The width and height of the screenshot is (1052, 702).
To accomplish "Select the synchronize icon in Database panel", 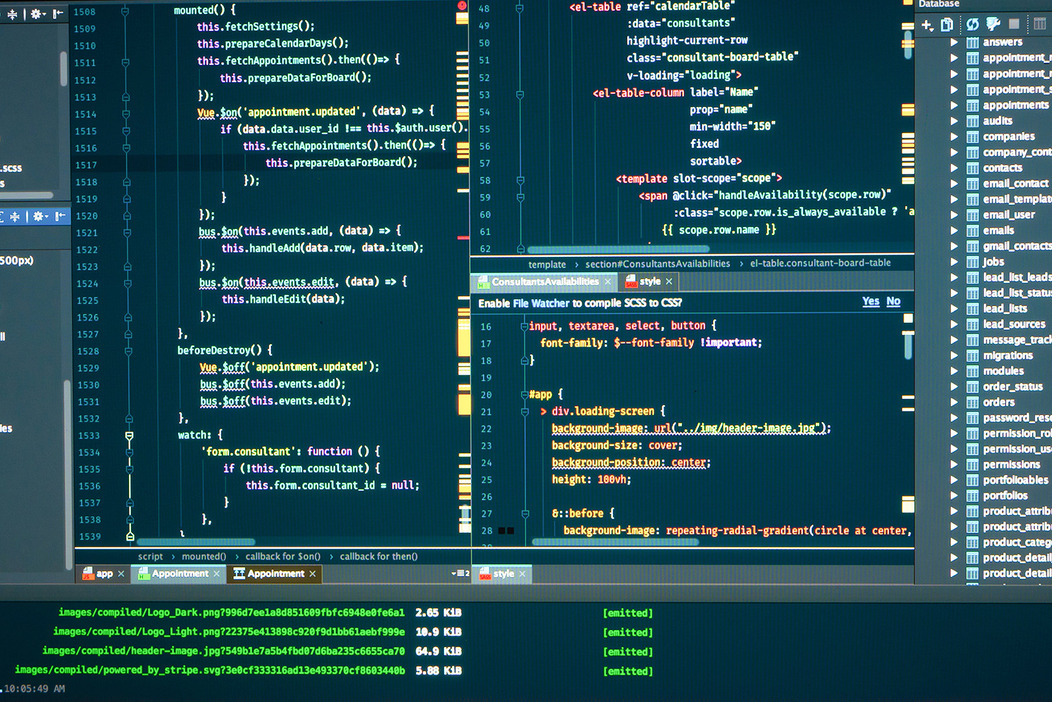I will click(973, 25).
